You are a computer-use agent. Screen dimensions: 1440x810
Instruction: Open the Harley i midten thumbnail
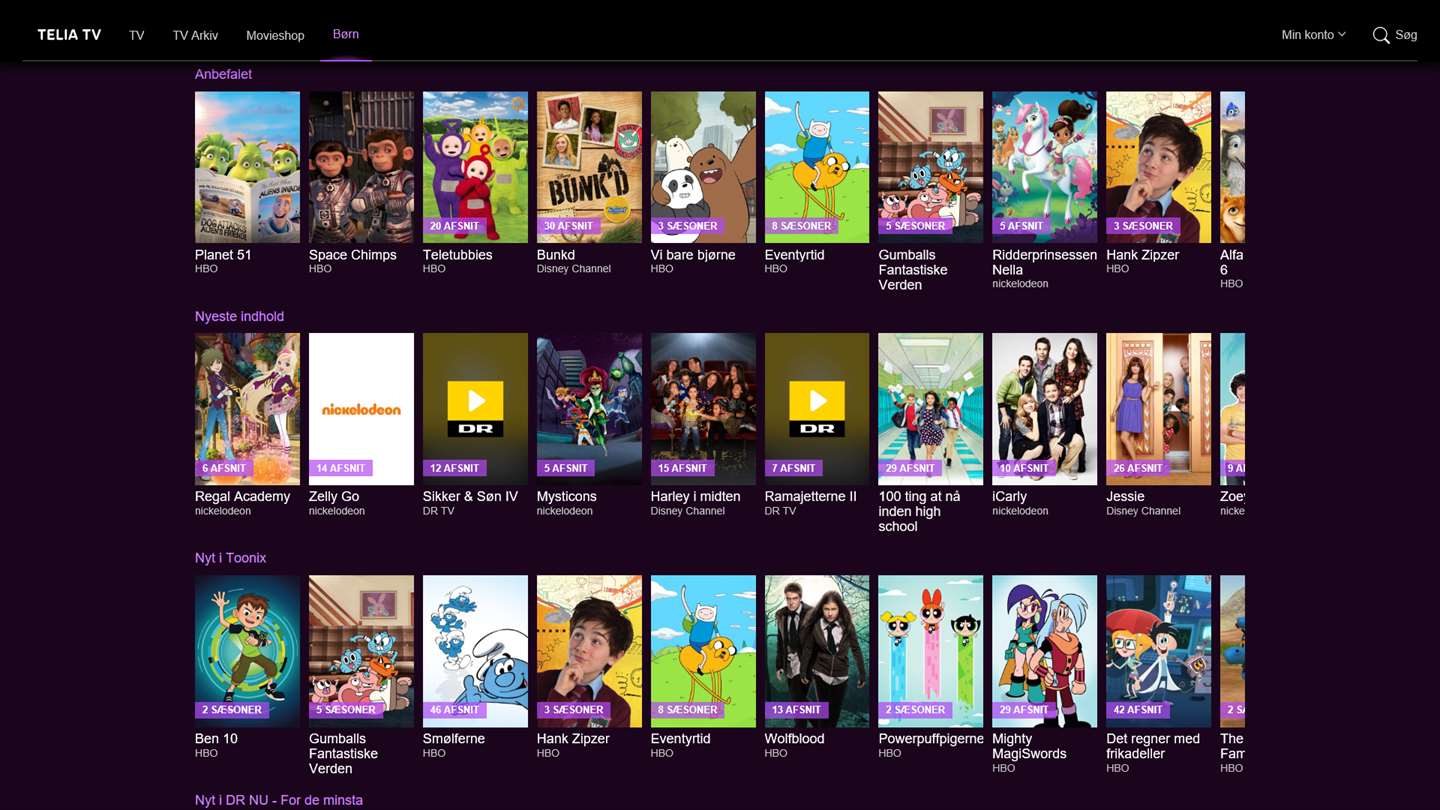(703, 409)
